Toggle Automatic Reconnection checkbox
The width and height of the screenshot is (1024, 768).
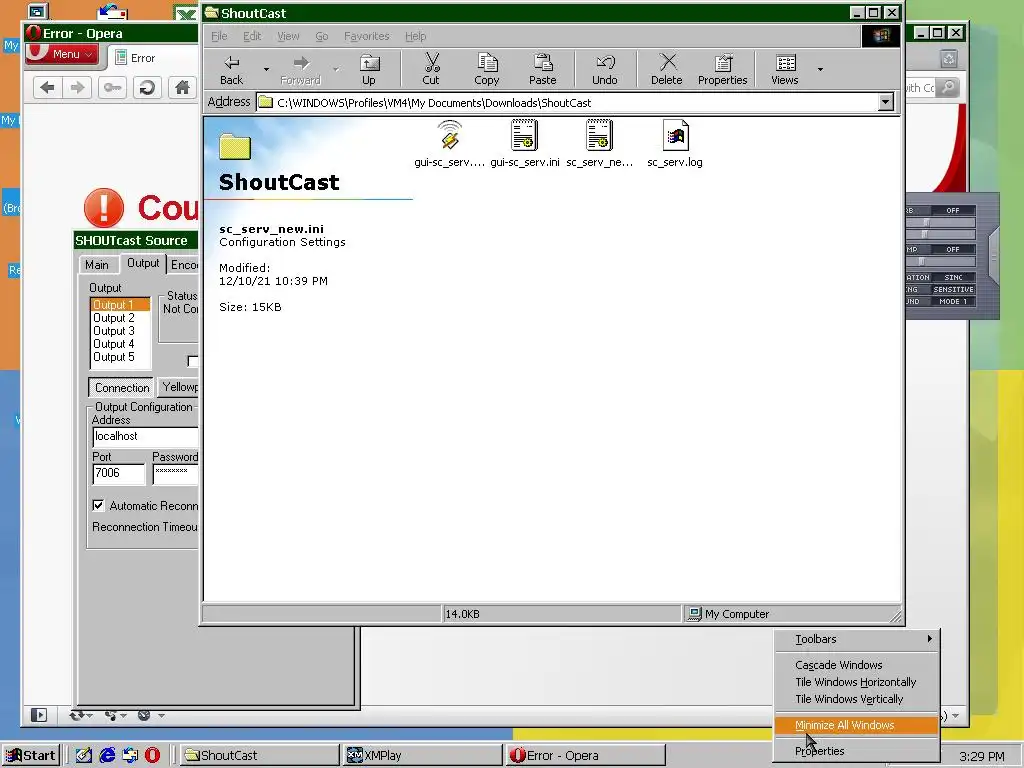[98, 505]
